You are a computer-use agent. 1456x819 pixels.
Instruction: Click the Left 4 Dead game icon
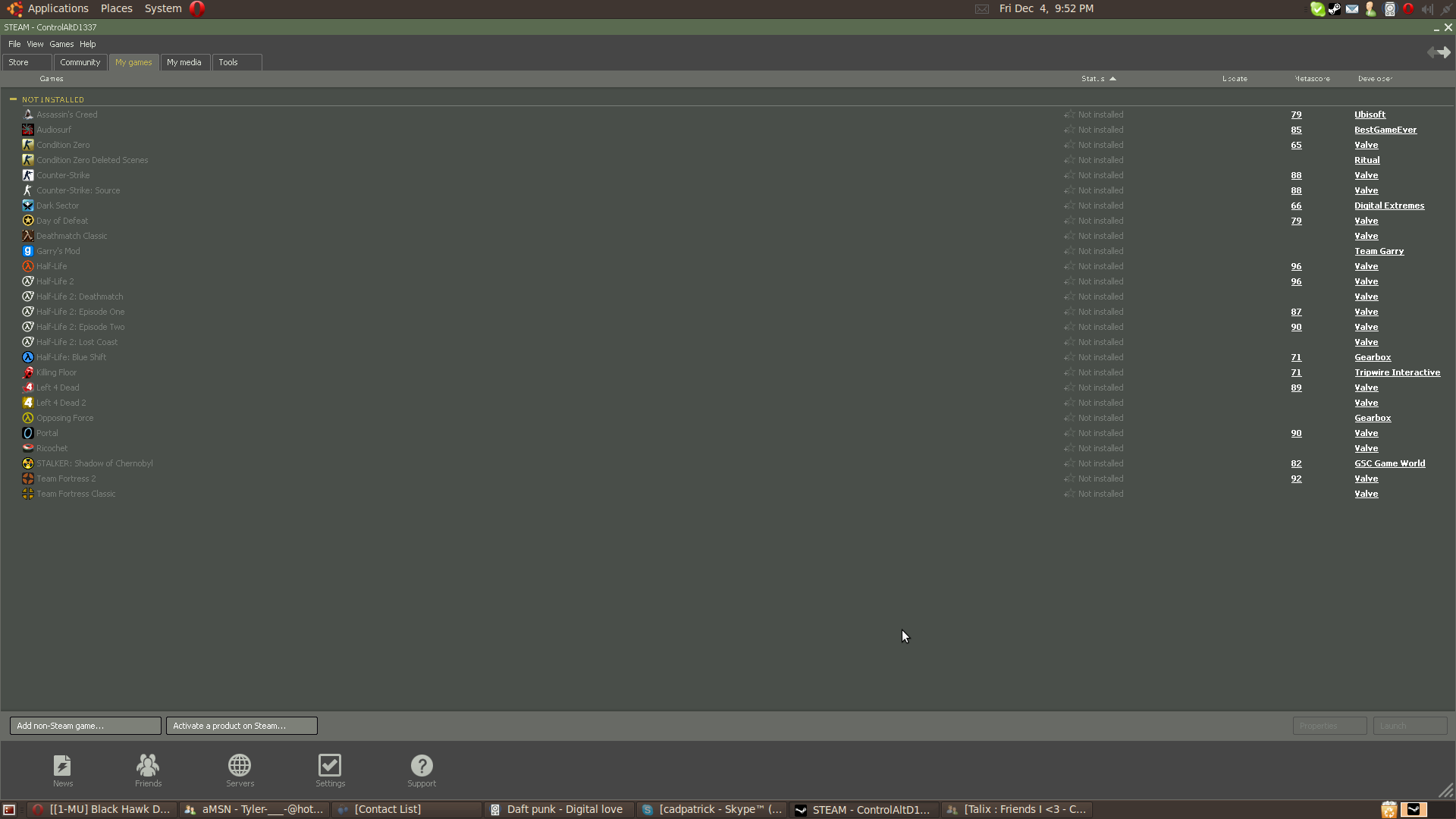tap(28, 388)
